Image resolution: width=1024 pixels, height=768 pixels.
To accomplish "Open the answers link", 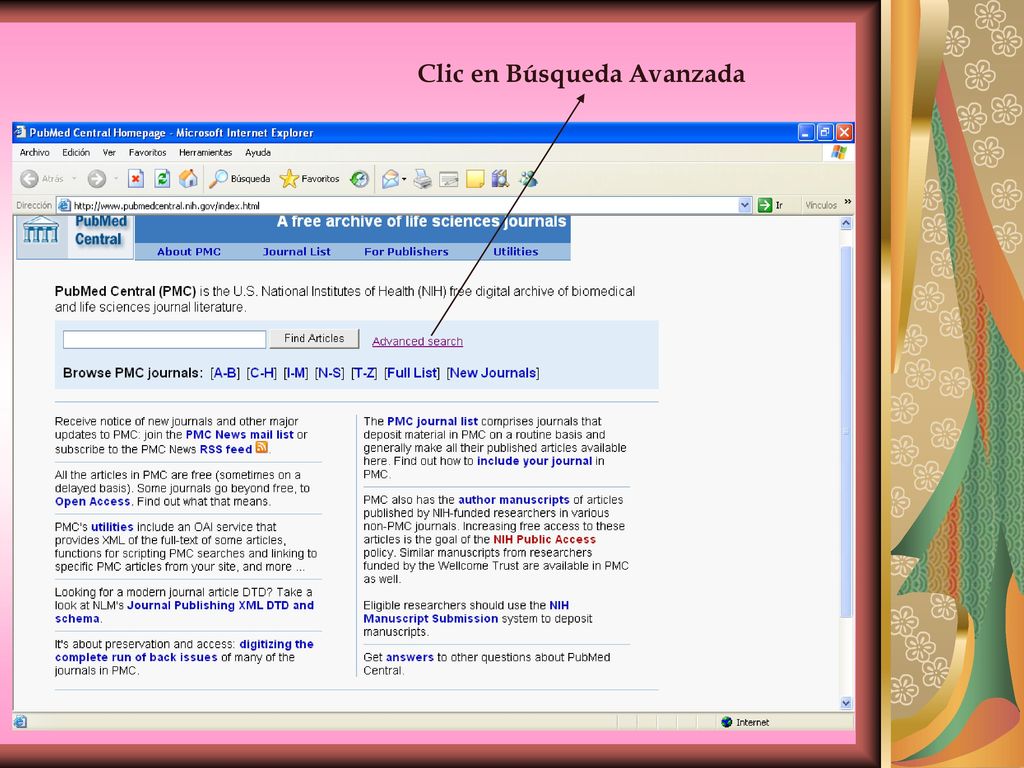I will 409,657.
